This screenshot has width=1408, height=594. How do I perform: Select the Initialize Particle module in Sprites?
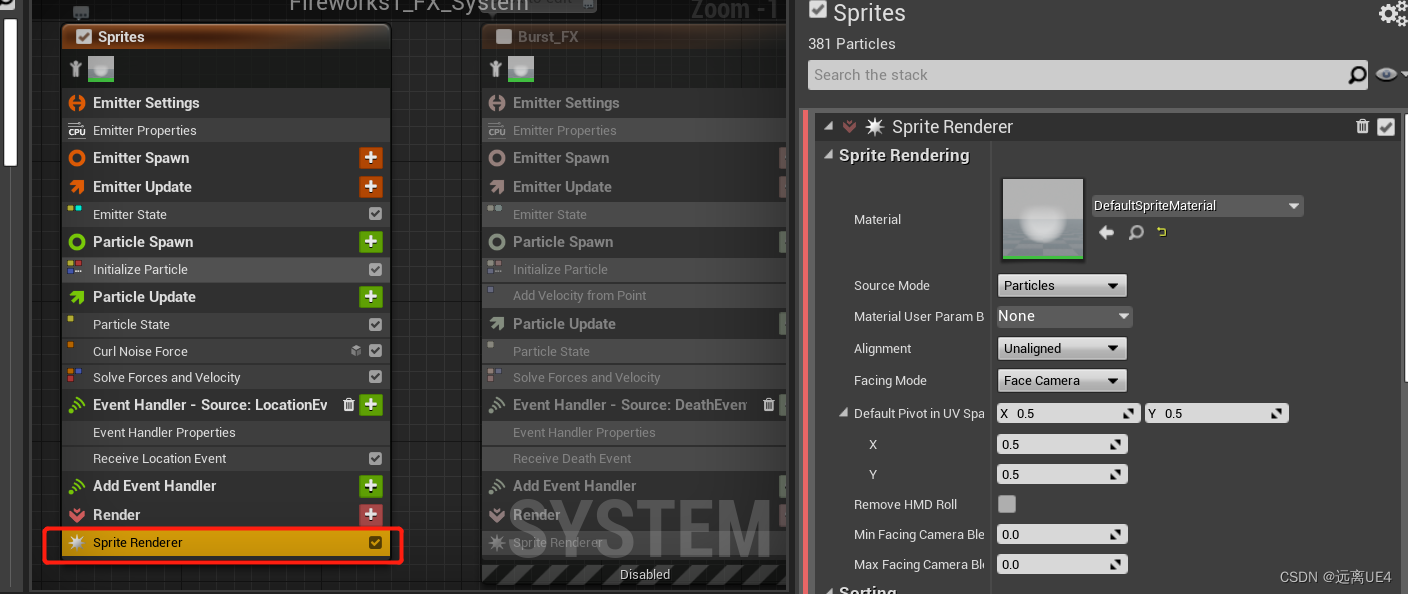(x=225, y=269)
